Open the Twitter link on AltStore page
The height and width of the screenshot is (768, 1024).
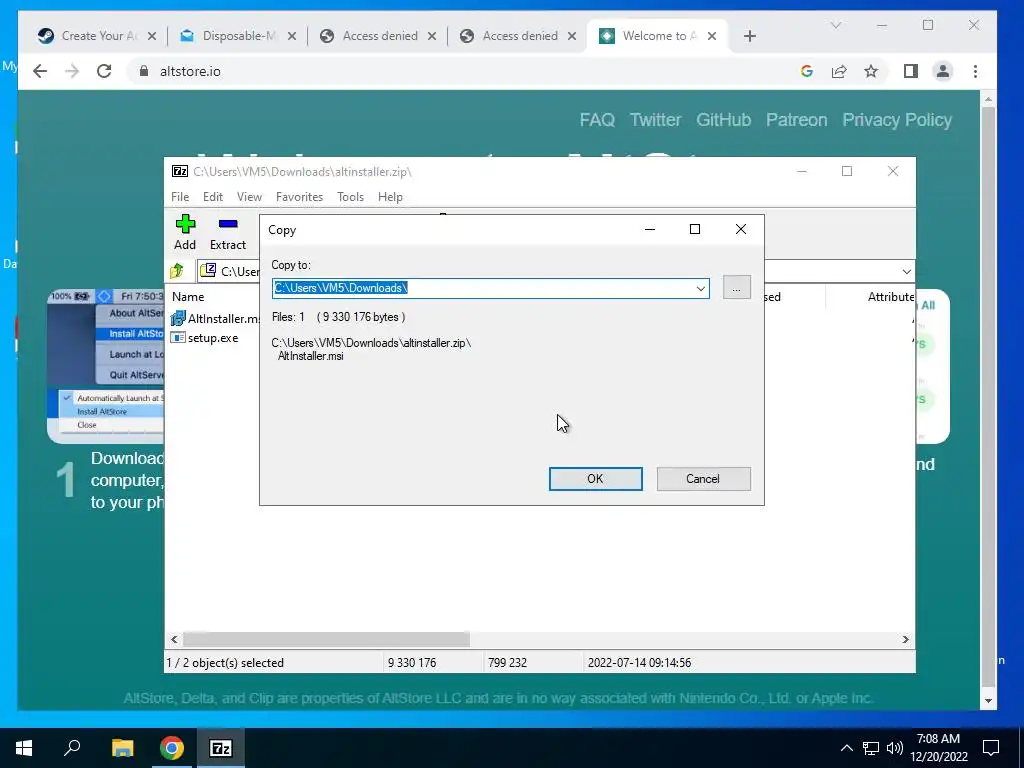[x=655, y=120]
